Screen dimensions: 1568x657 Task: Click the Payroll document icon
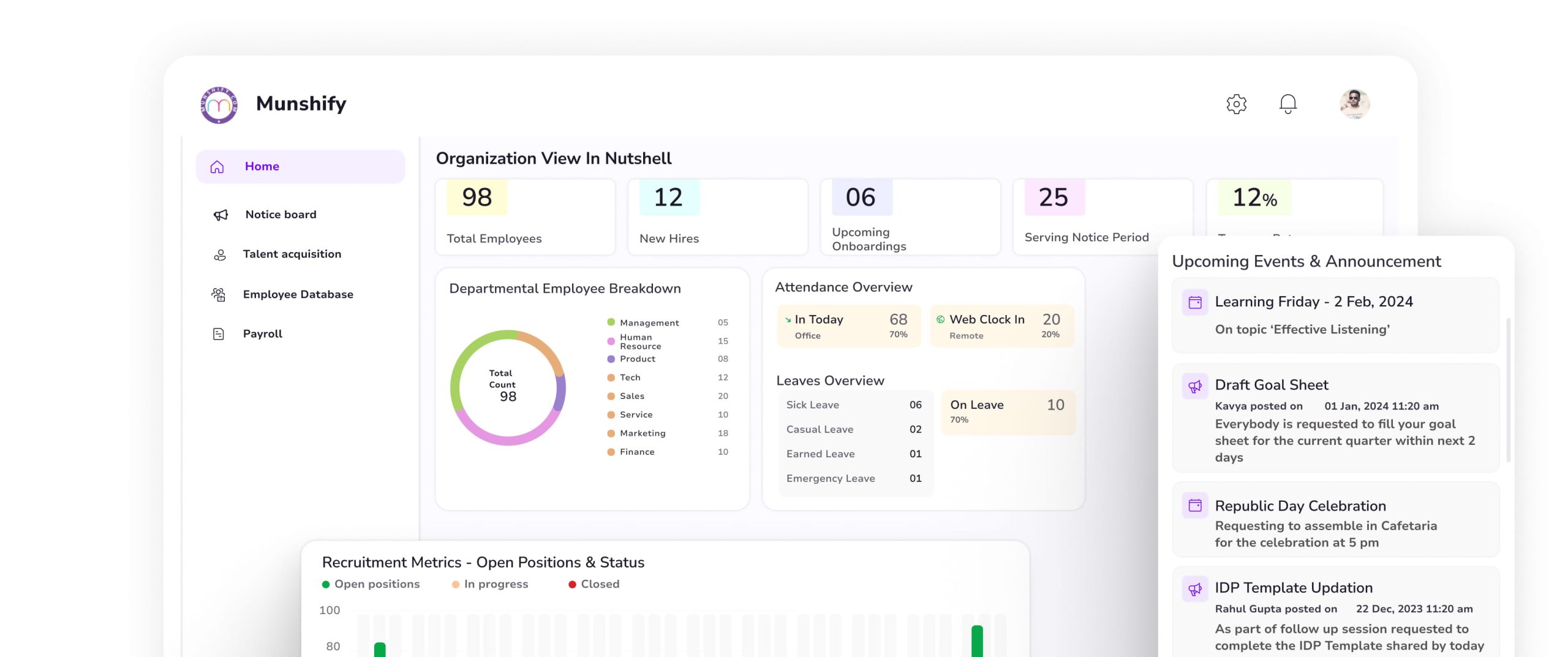[218, 334]
